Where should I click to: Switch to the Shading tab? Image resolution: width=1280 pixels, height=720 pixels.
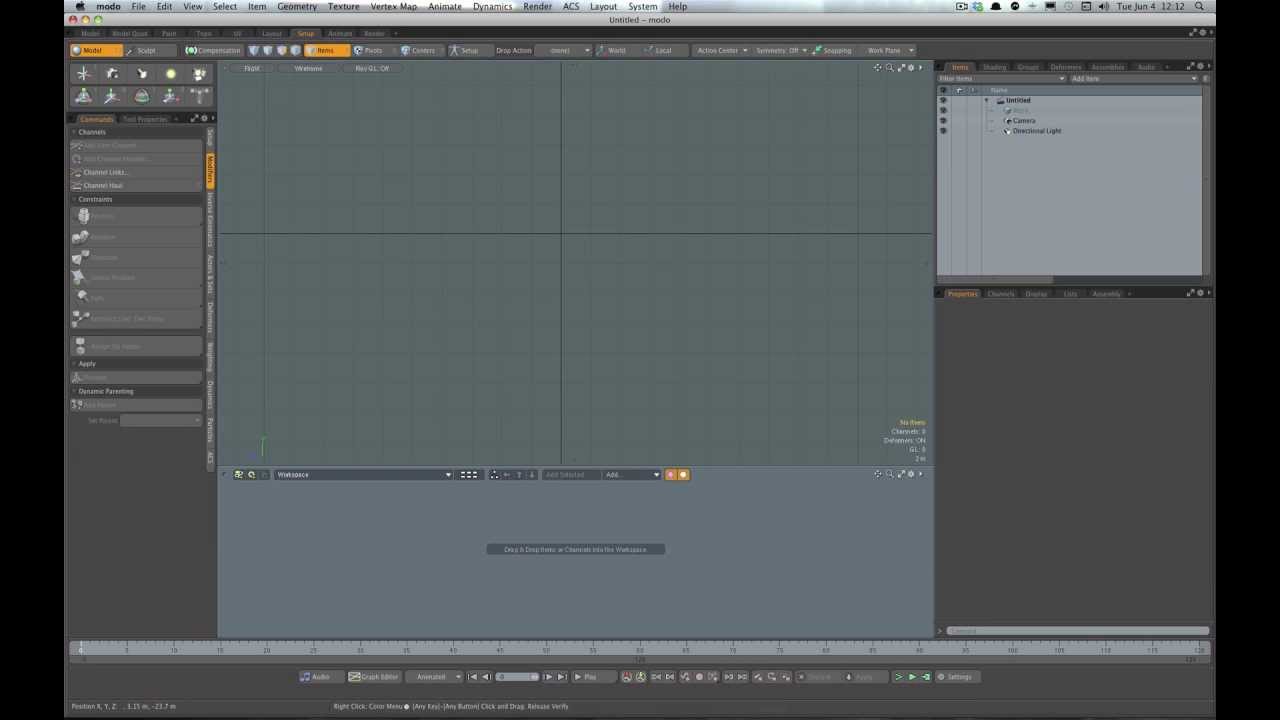click(x=994, y=67)
